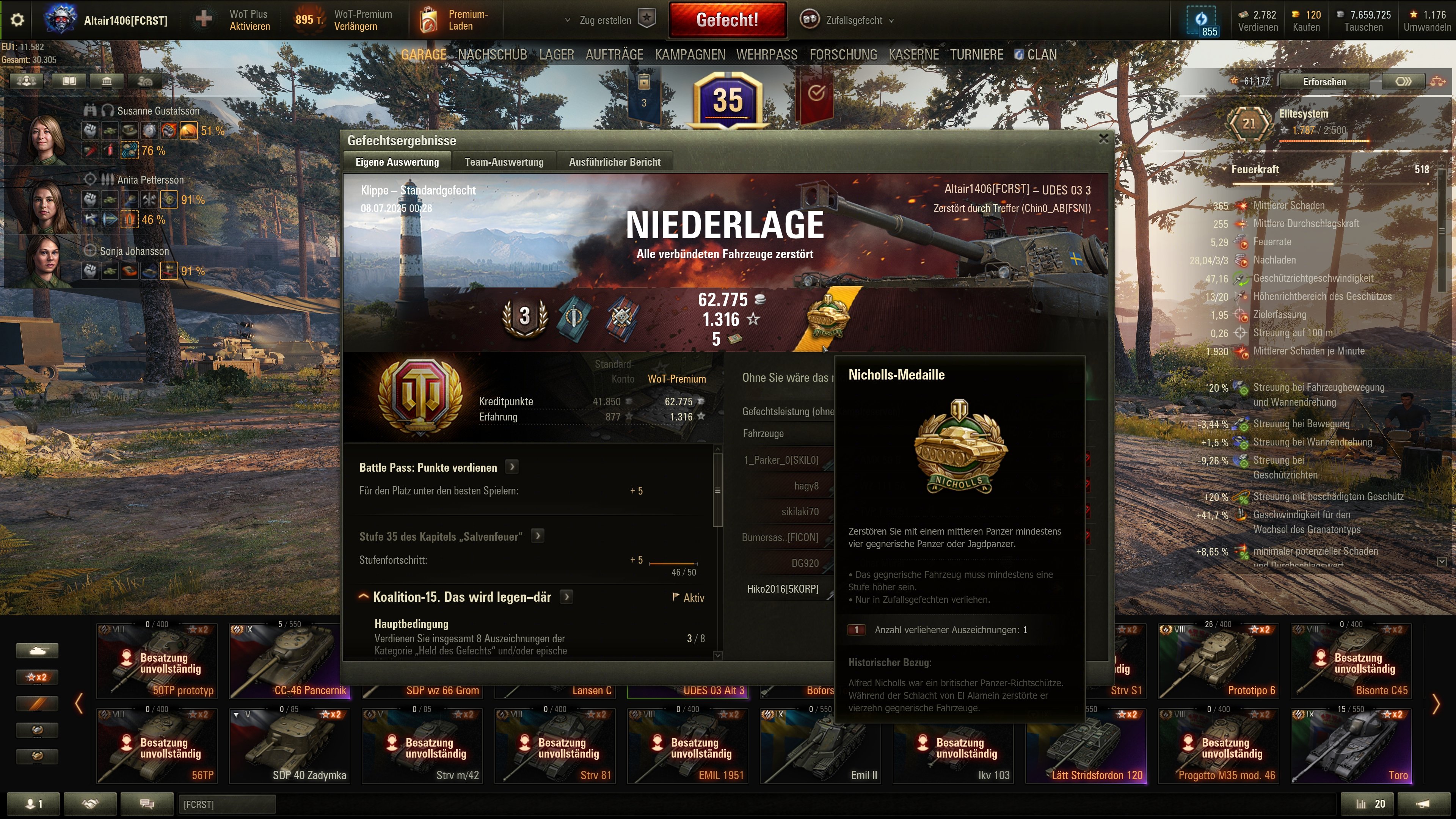The height and width of the screenshot is (819, 1456).
Task: Collapse the Feuerkraft stats section
Action: pos(1224,169)
